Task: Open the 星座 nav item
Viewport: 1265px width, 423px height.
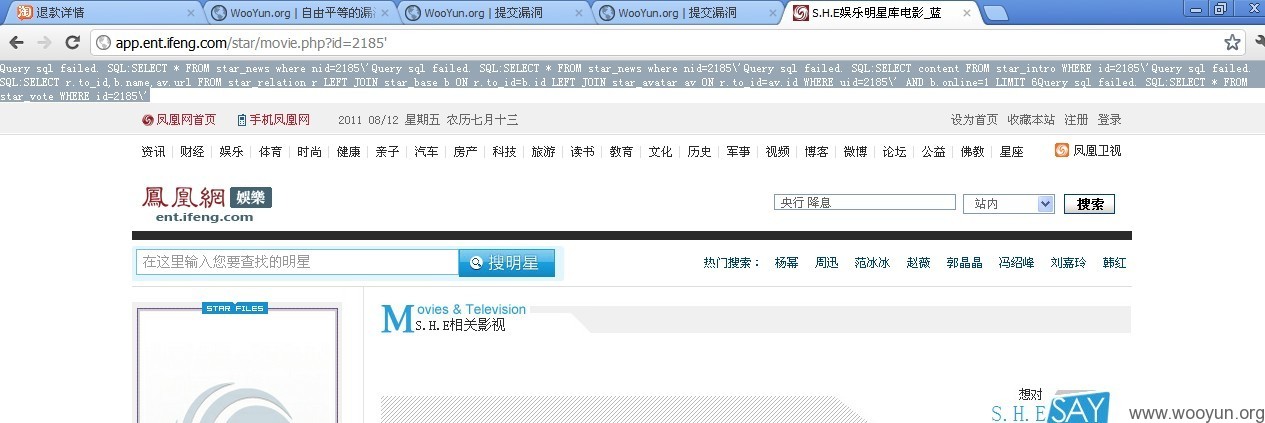Action: (x=1011, y=152)
